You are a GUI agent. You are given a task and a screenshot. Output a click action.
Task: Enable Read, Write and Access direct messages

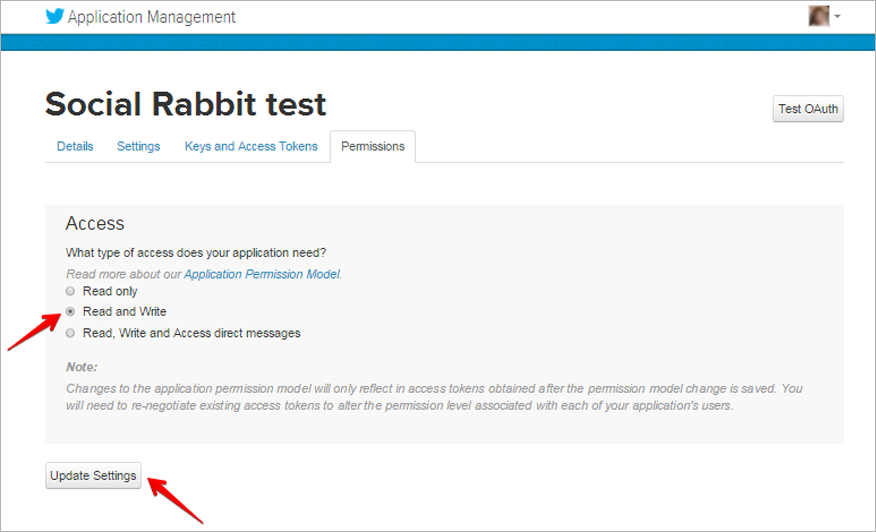pos(70,333)
